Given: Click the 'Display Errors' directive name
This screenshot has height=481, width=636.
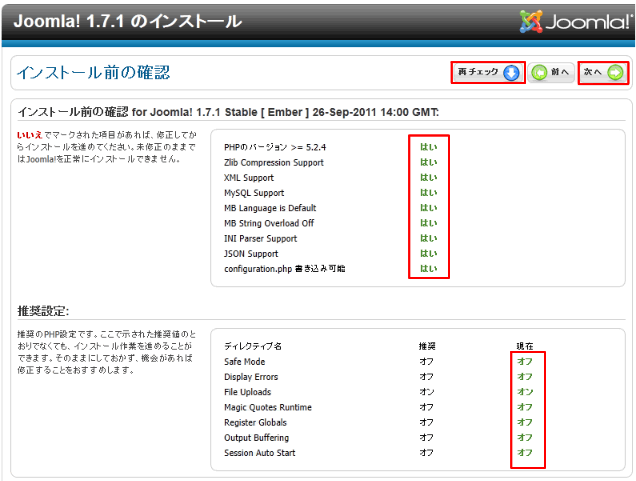Looking at the screenshot, I should 251,377.
